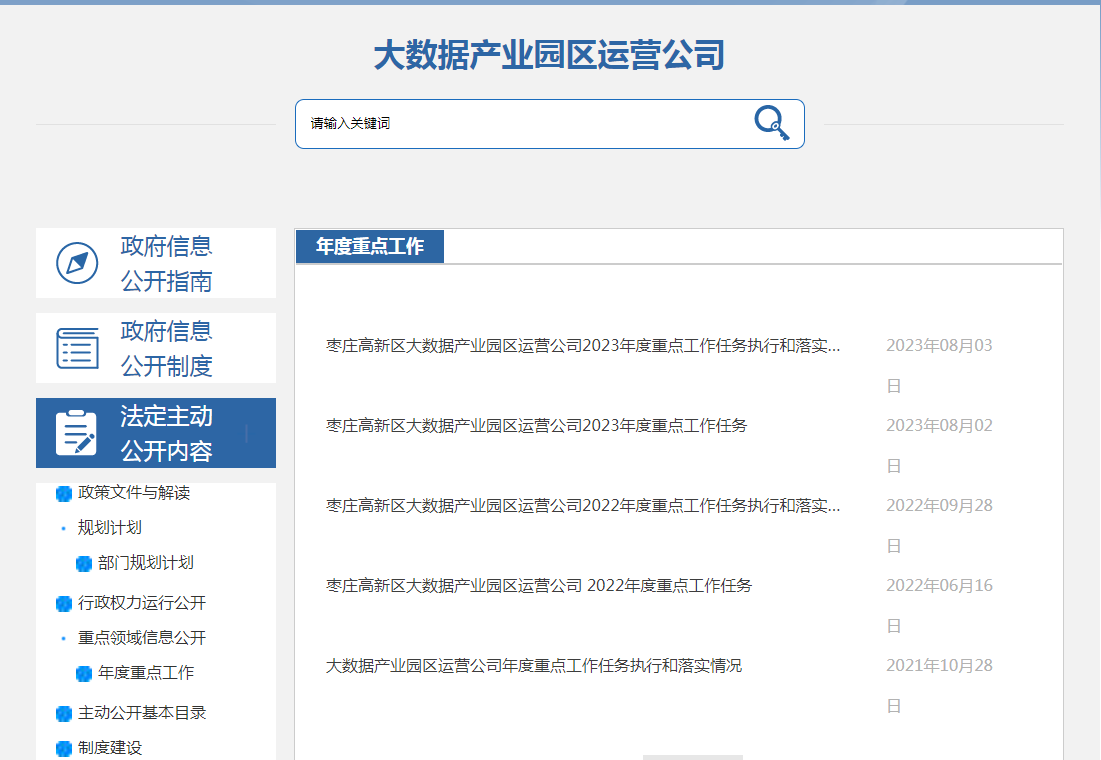
Task: Open 2023年度重点工作任务执行和落实 article link
Action: click(583, 346)
